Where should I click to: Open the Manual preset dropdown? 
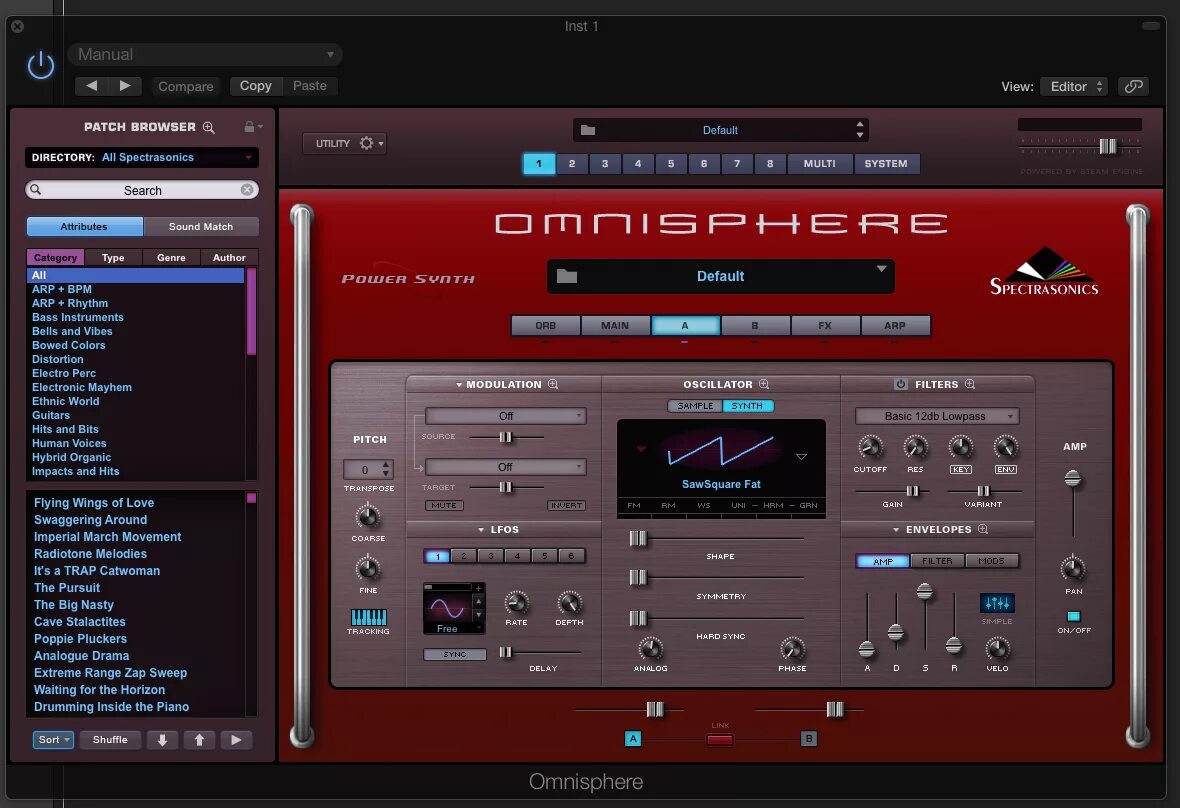pos(205,54)
